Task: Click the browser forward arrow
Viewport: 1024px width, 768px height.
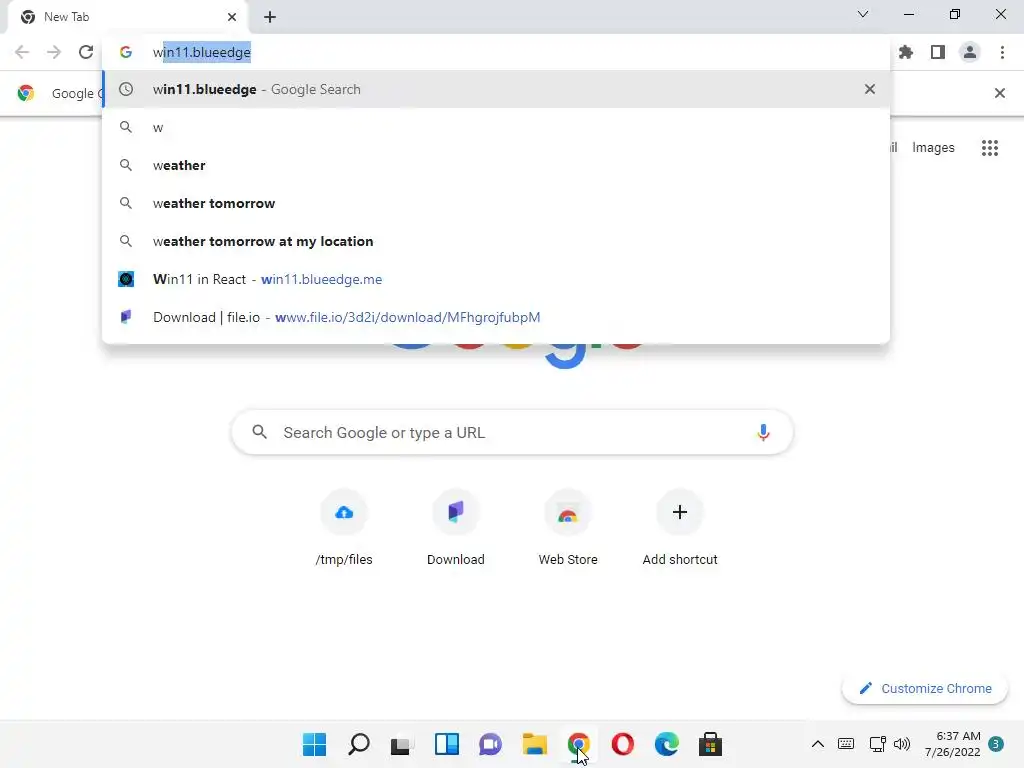Action: [x=54, y=52]
